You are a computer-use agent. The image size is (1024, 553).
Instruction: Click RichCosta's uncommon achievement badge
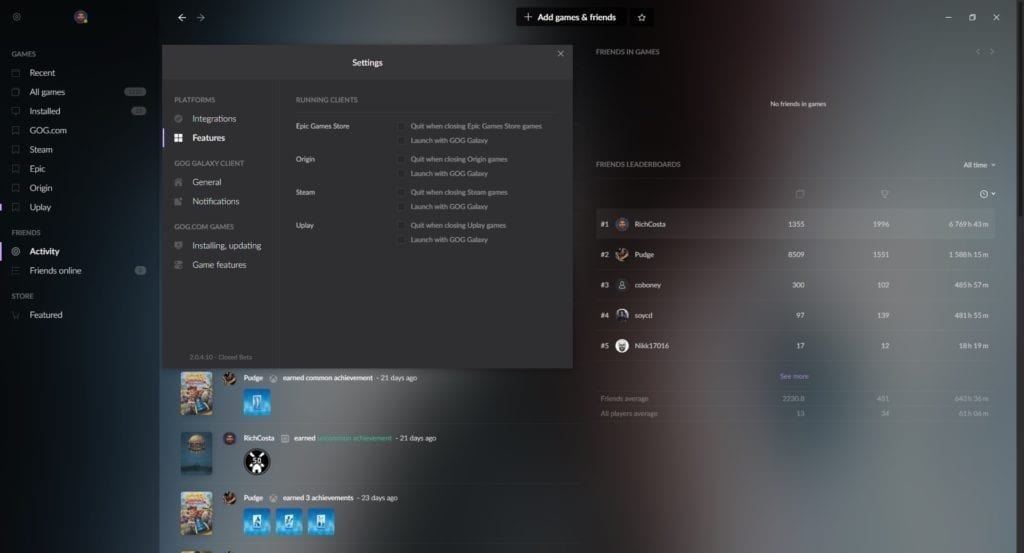pos(257,462)
